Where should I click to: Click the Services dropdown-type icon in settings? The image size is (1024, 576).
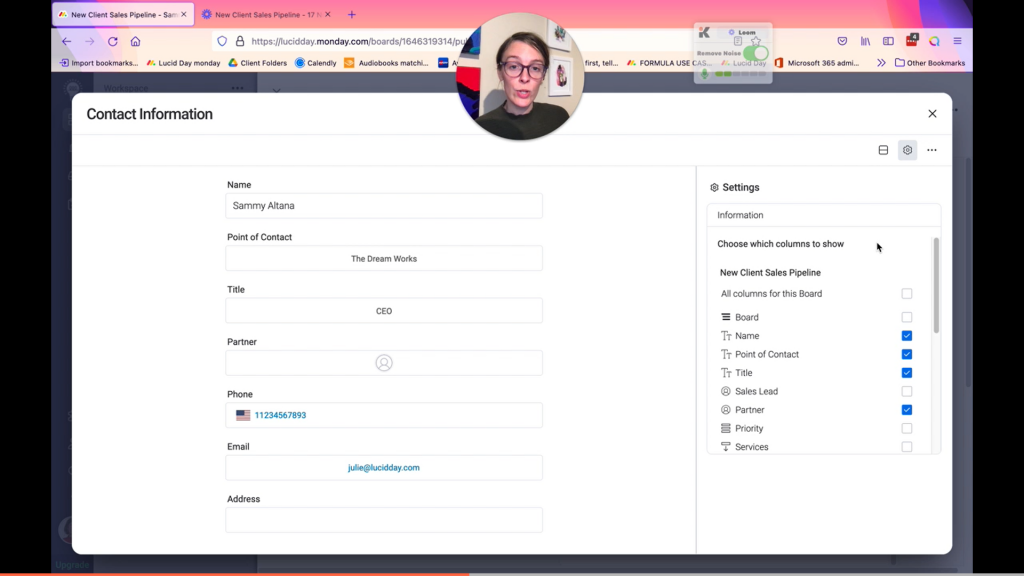click(x=726, y=447)
